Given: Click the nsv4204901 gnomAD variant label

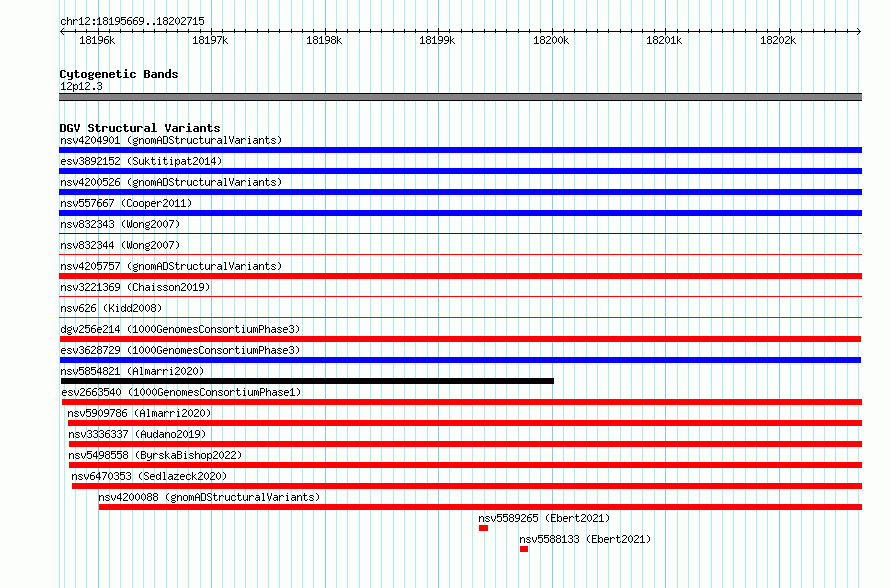Looking at the screenshot, I should (x=171, y=140).
